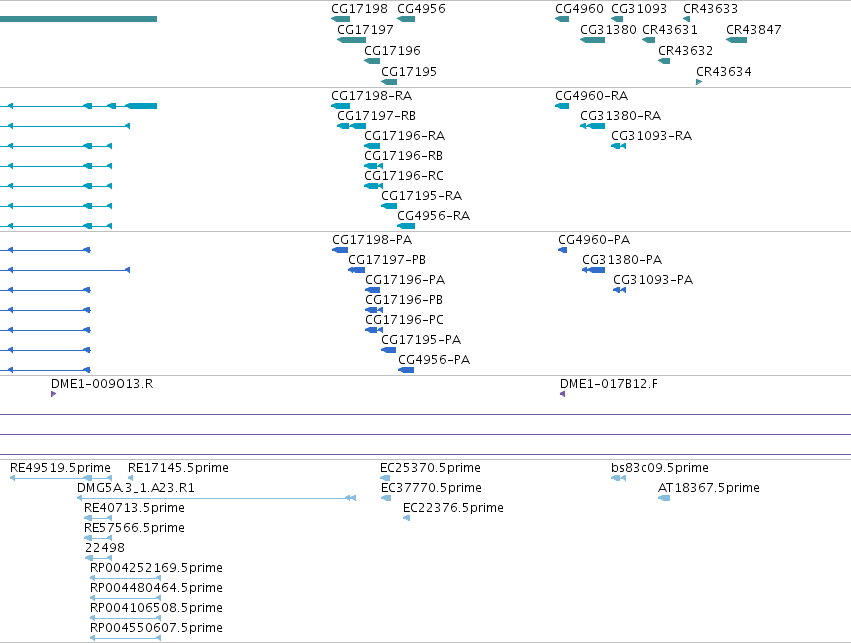
Task: Click the RP004252169.5prime EST label
Action: point(156,568)
